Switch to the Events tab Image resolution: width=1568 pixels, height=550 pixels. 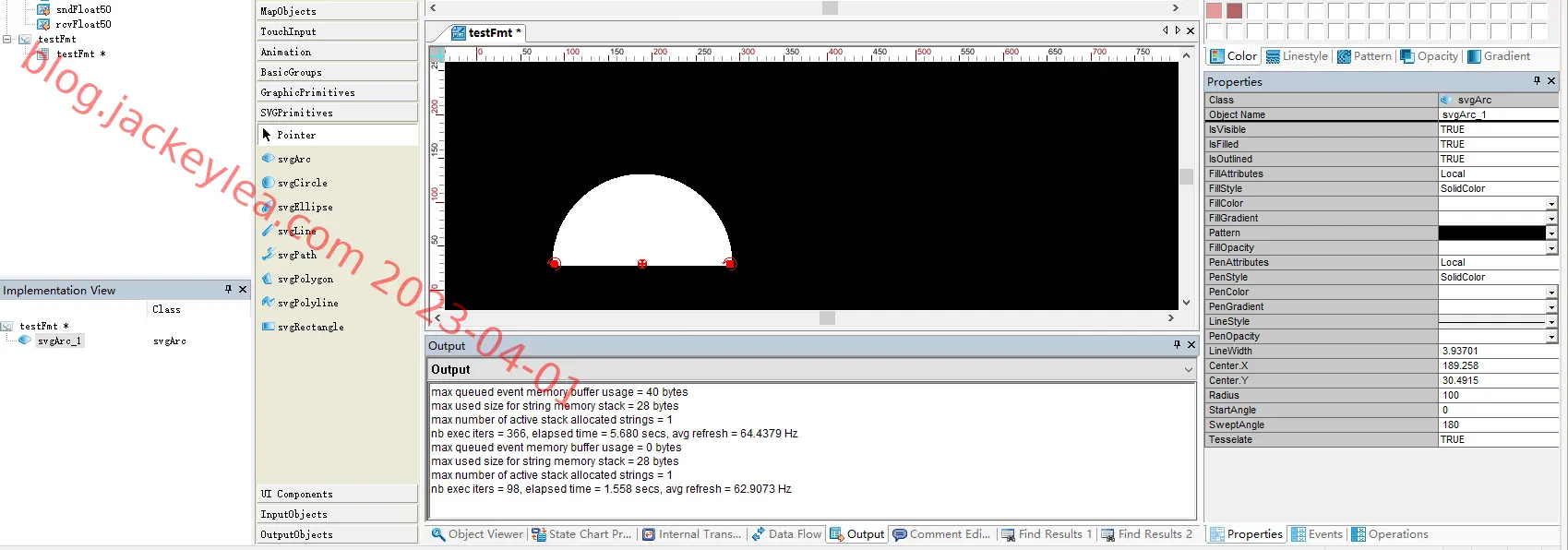pyautogui.click(x=1317, y=534)
